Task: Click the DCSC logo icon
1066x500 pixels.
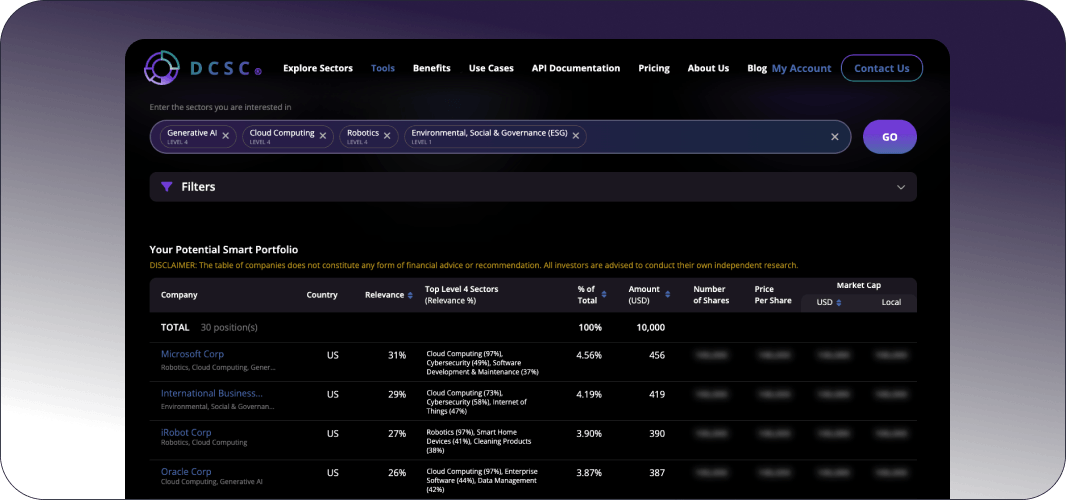Action: (162, 68)
